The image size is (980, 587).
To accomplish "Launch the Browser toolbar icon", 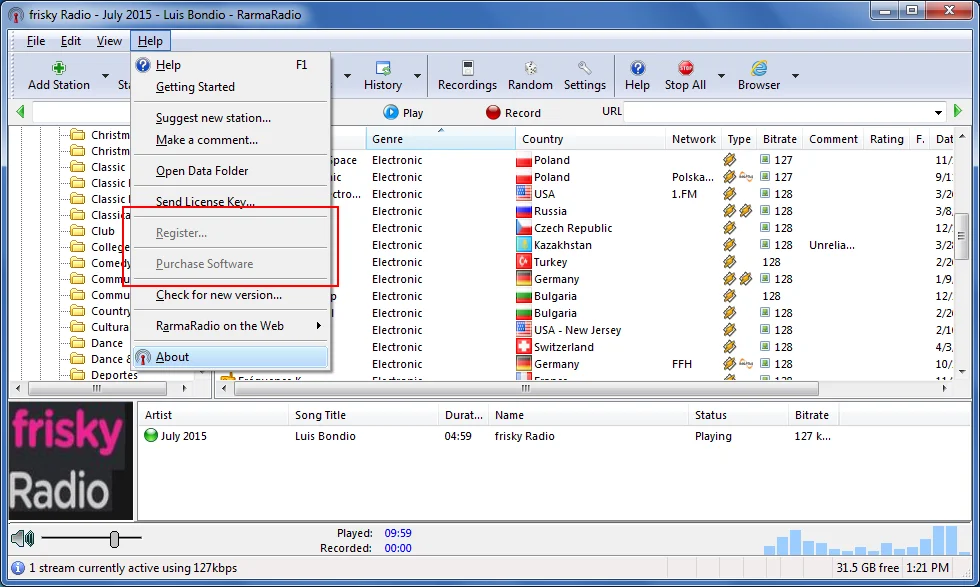I will tap(759, 68).
